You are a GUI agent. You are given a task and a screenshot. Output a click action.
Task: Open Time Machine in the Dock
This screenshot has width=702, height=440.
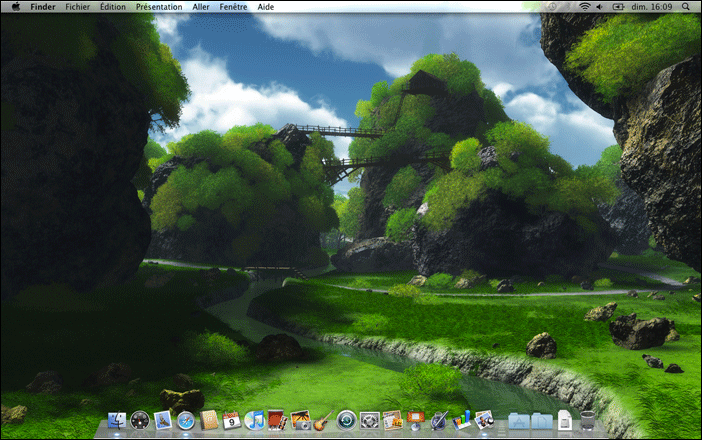click(x=347, y=421)
